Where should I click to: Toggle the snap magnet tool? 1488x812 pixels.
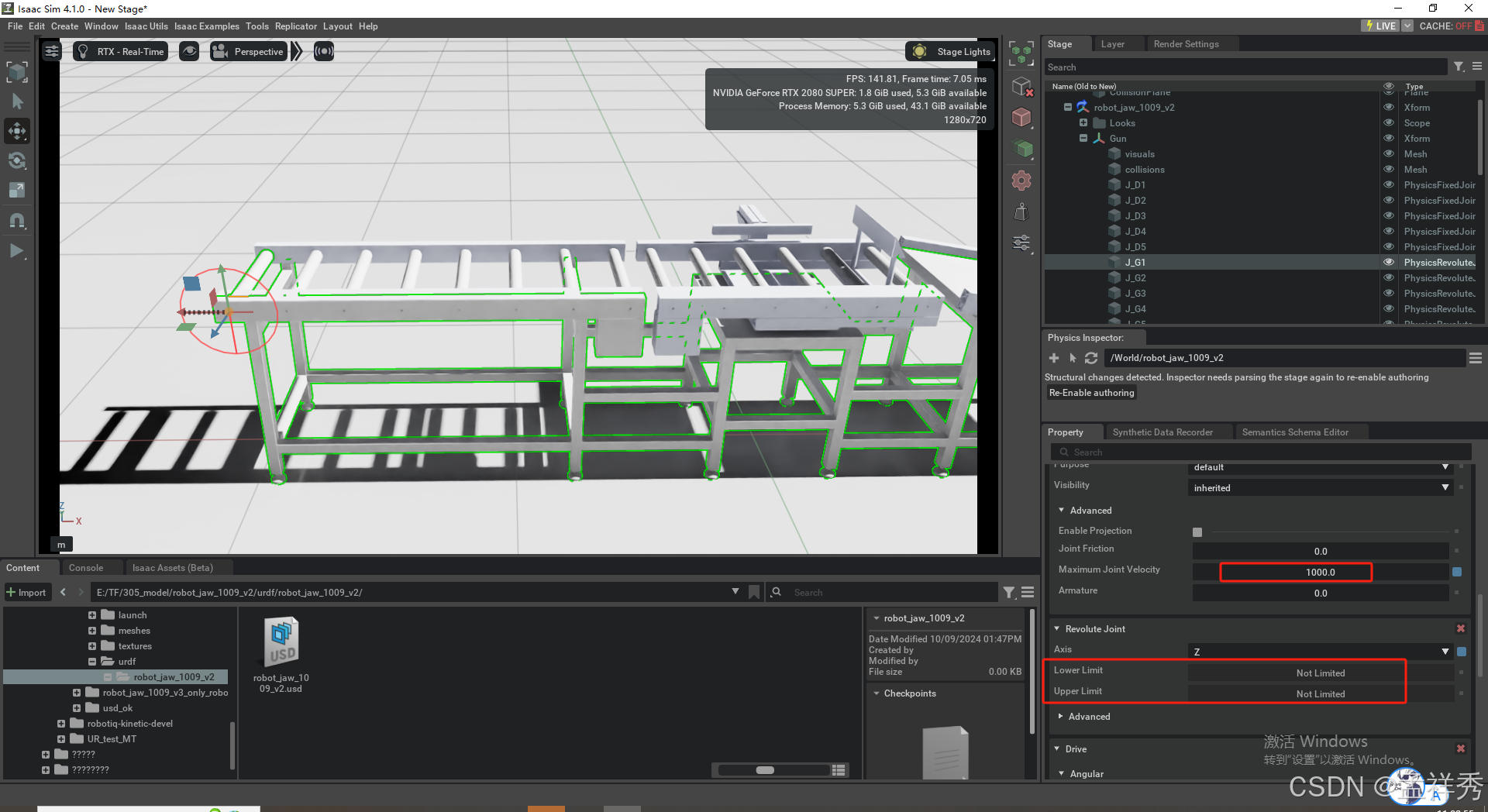17,221
